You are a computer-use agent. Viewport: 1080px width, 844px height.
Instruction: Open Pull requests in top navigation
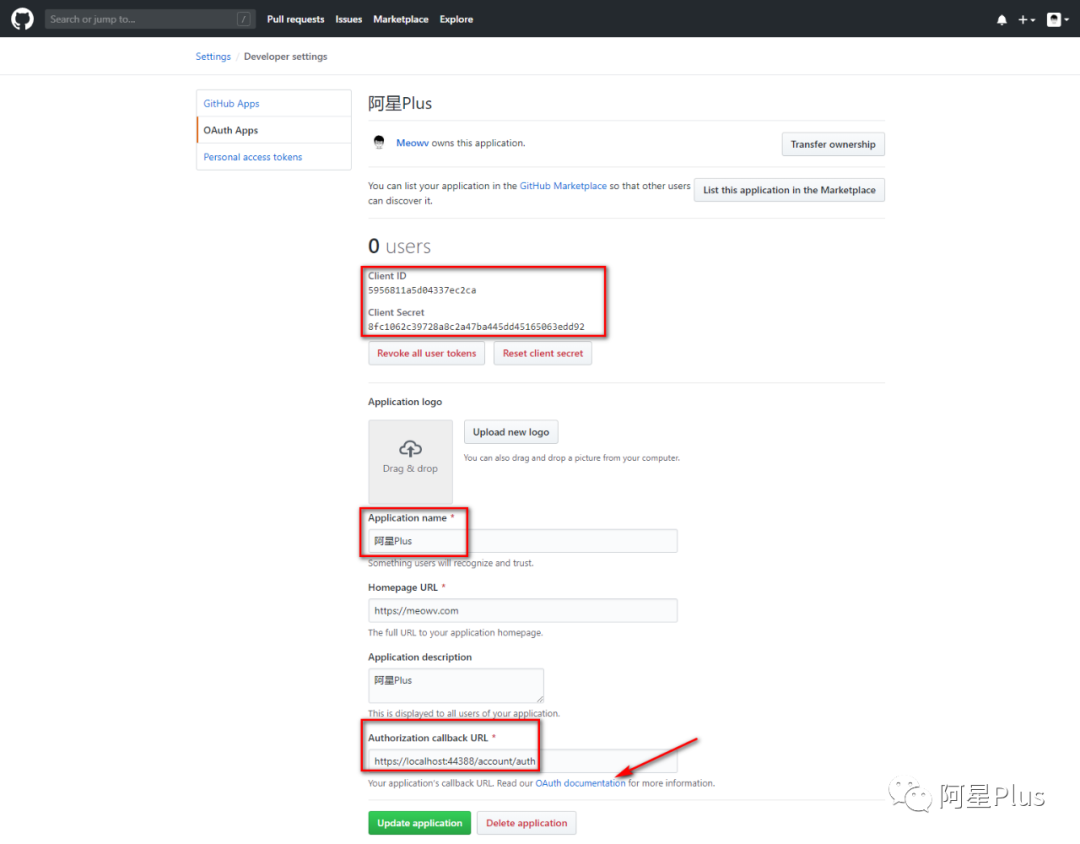pos(295,19)
